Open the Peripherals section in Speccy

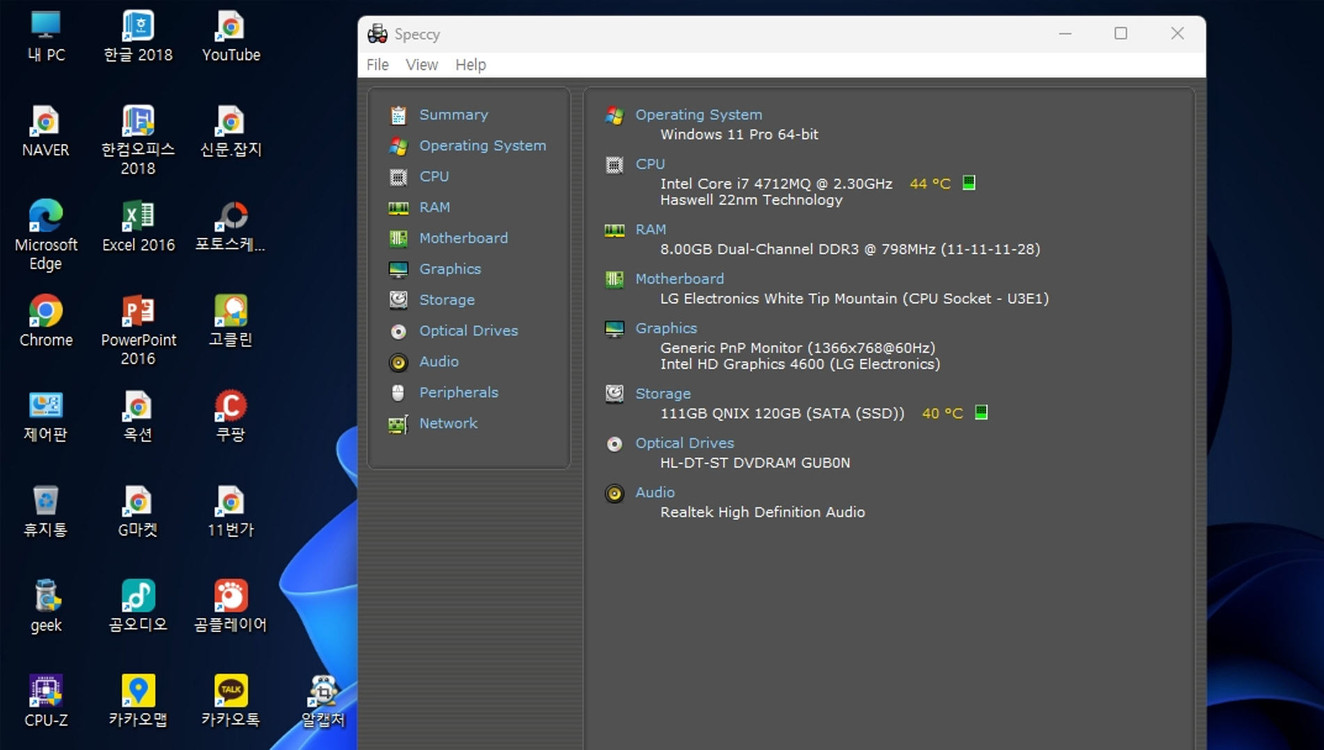(457, 392)
